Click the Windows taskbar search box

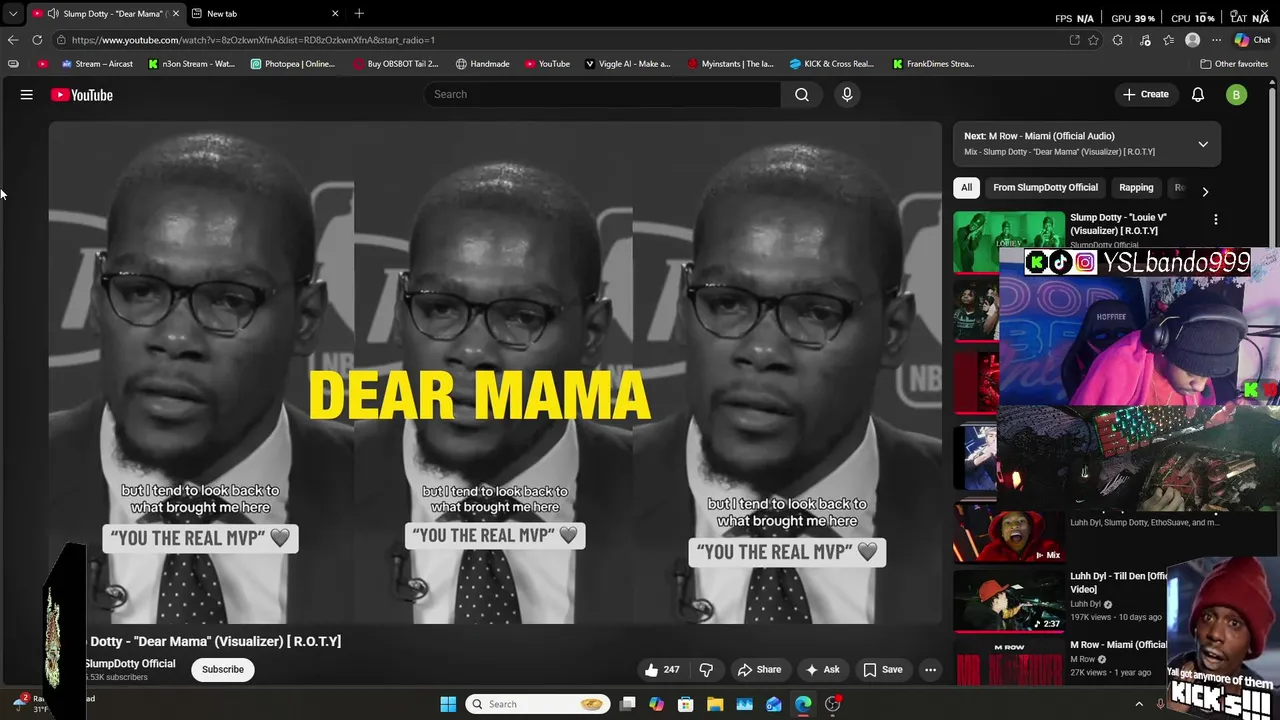click(538, 704)
